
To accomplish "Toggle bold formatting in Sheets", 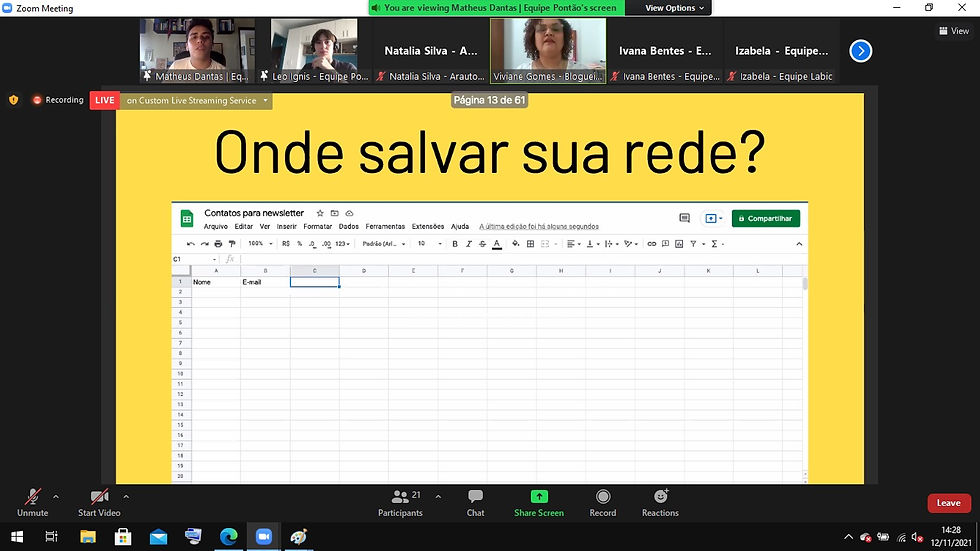I will point(455,244).
